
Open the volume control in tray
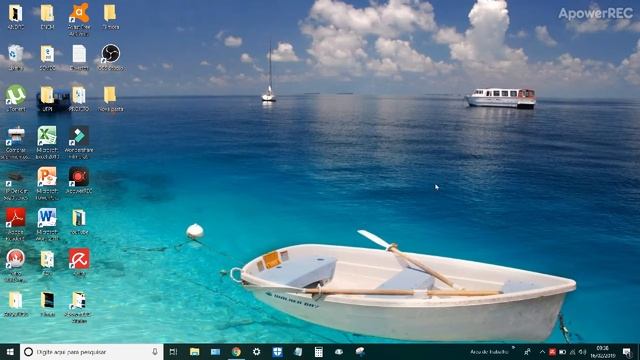tap(583, 352)
